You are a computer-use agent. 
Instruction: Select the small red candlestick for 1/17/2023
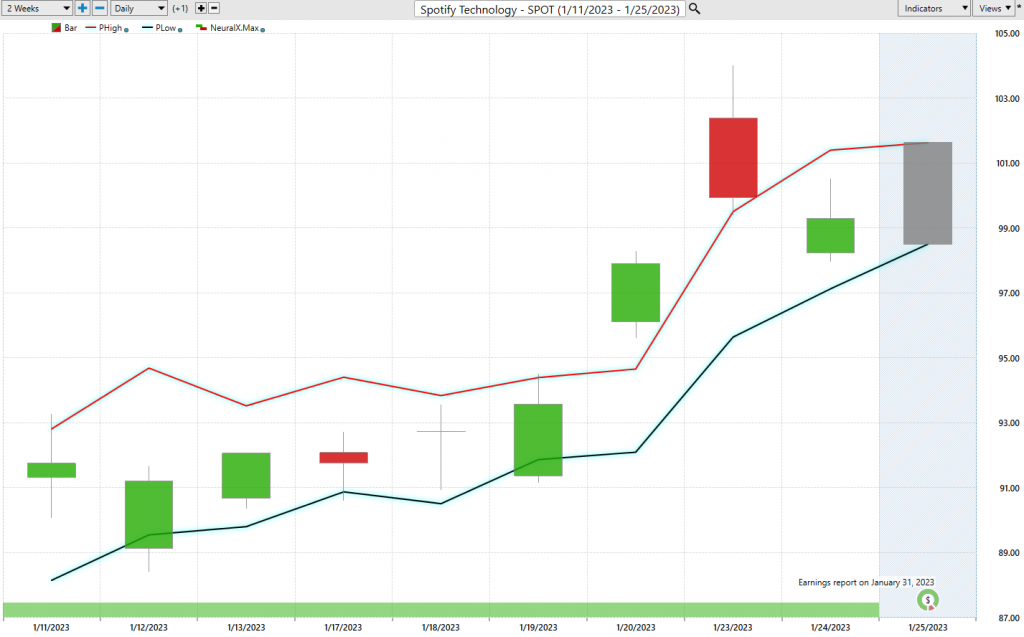coord(344,457)
